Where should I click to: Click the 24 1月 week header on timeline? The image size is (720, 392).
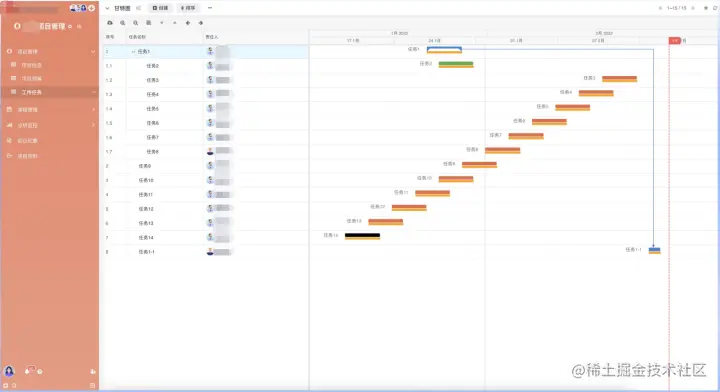434,41
